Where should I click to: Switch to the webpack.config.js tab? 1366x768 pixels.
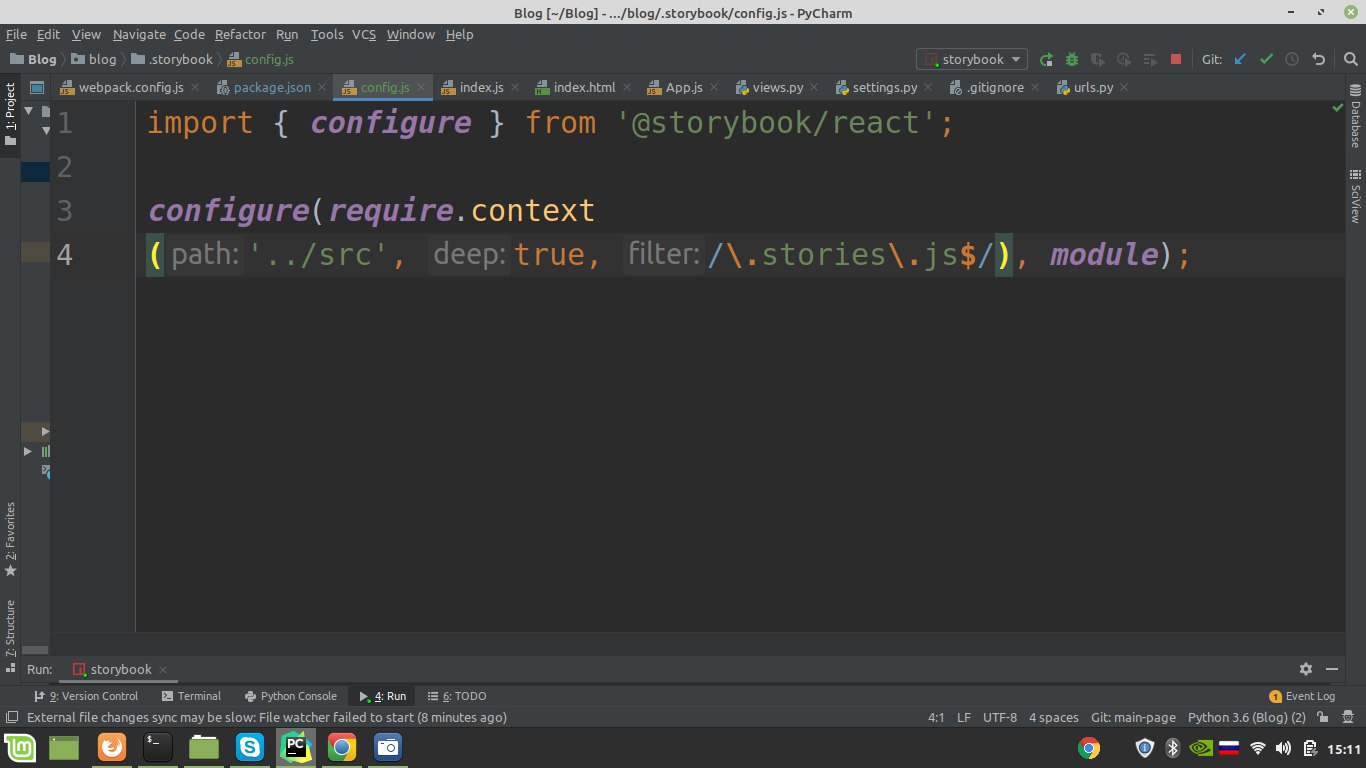130,88
